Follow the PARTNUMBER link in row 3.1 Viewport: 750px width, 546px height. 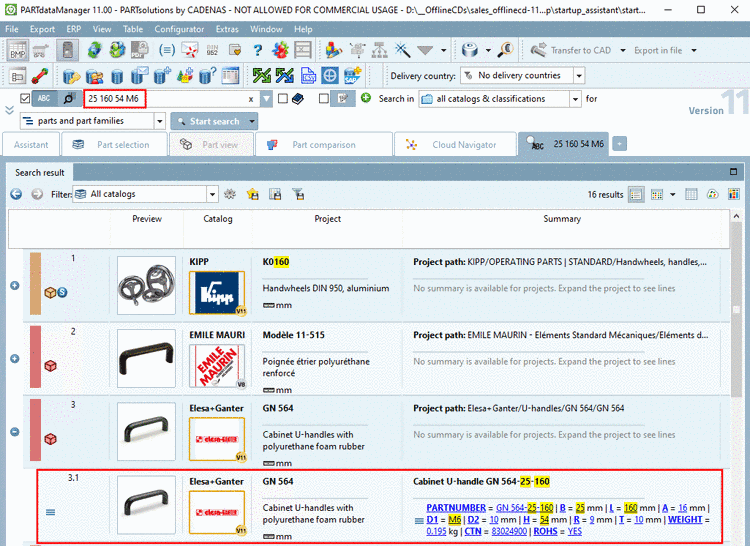(456, 508)
